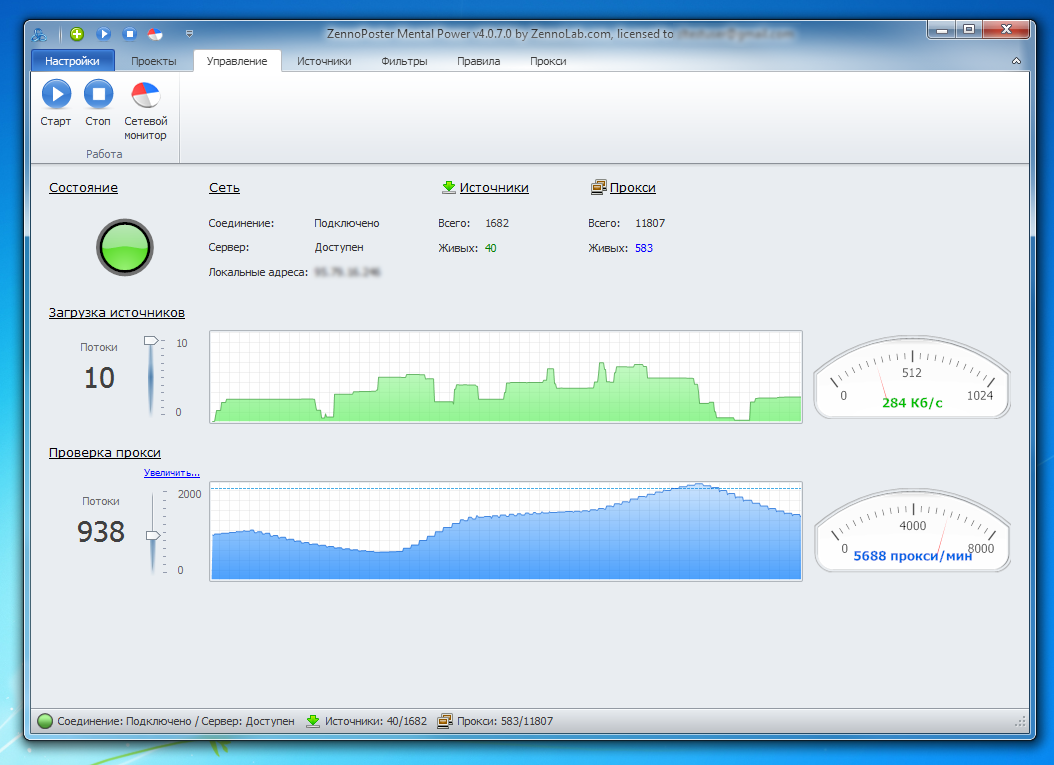
Task: Select the Управление tab
Action: tap(237, 61)
